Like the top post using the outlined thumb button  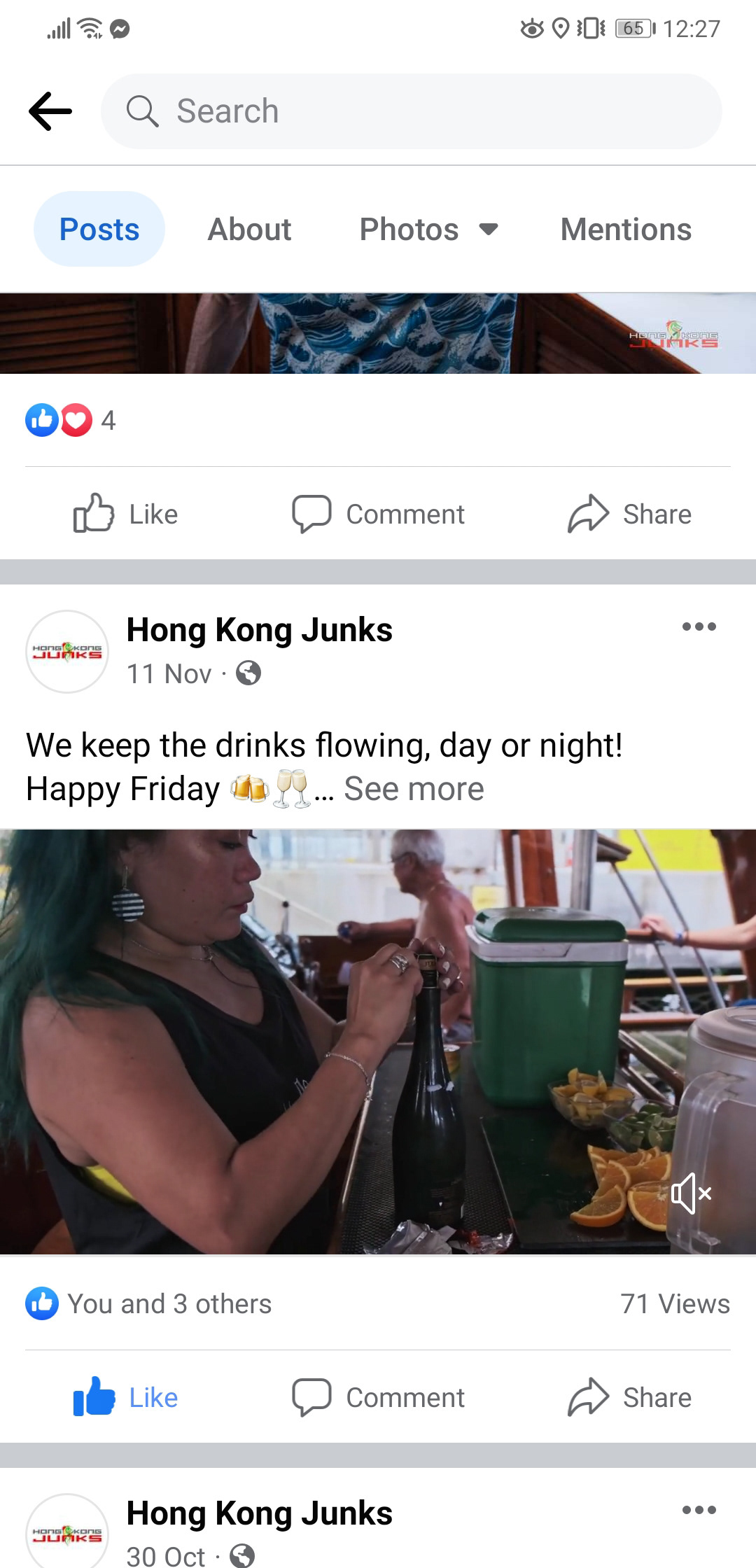[x=126, y=514]
